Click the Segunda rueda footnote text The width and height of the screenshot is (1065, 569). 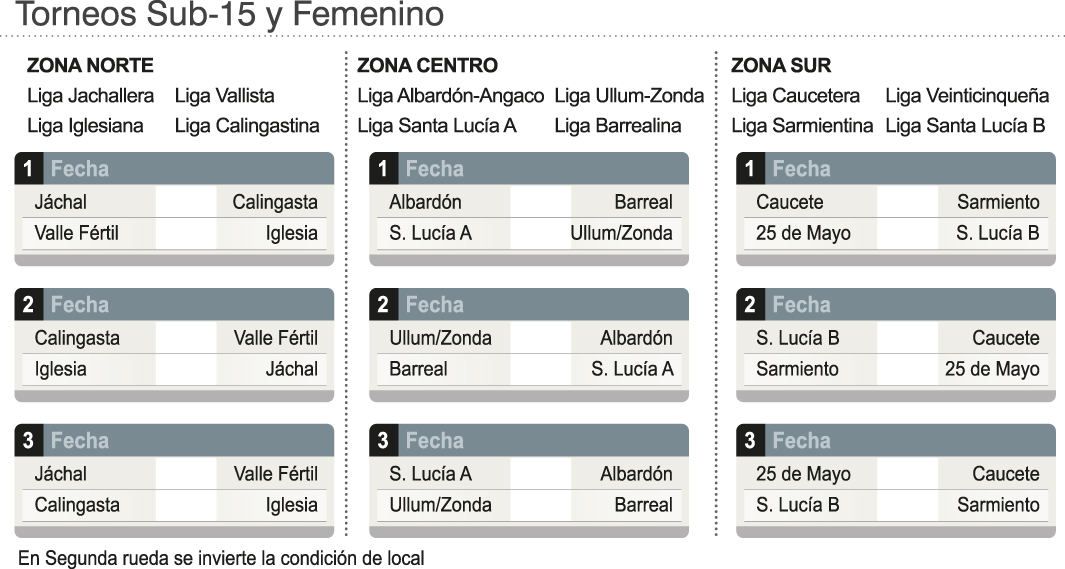point(221,558)
